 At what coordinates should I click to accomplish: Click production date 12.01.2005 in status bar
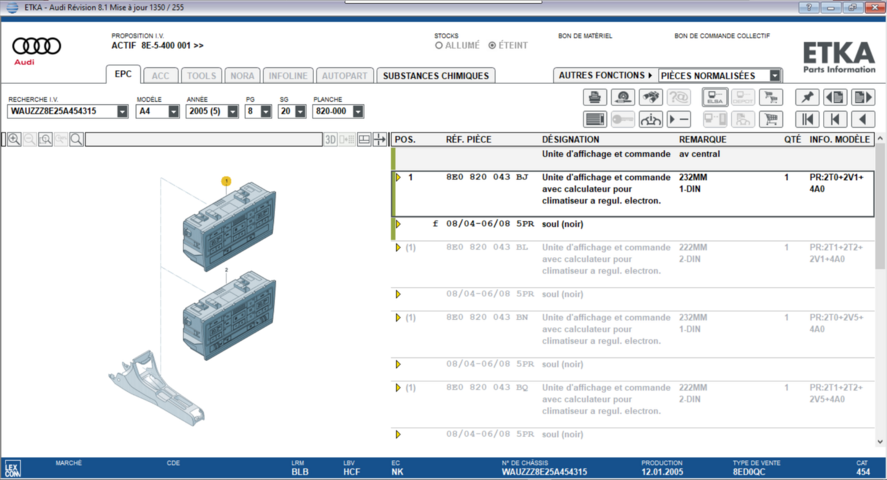(662, 472)
